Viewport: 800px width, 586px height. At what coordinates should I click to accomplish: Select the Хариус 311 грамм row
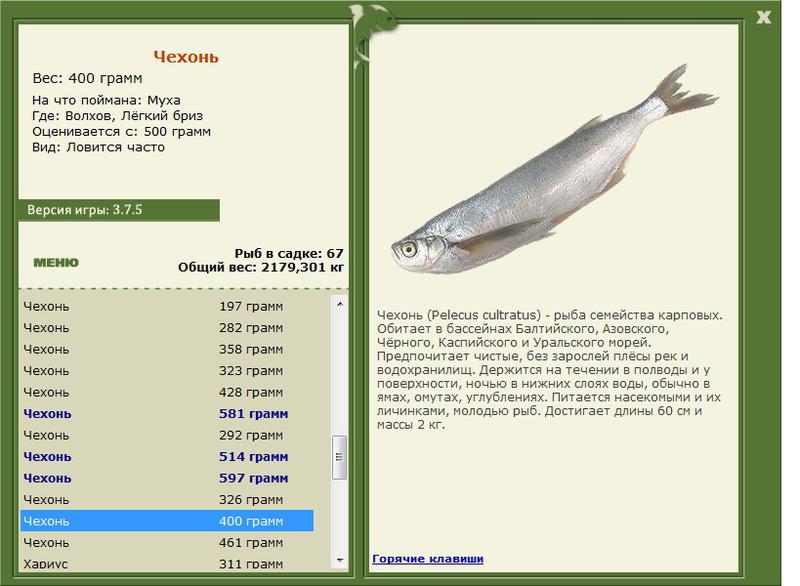(167, 563)
